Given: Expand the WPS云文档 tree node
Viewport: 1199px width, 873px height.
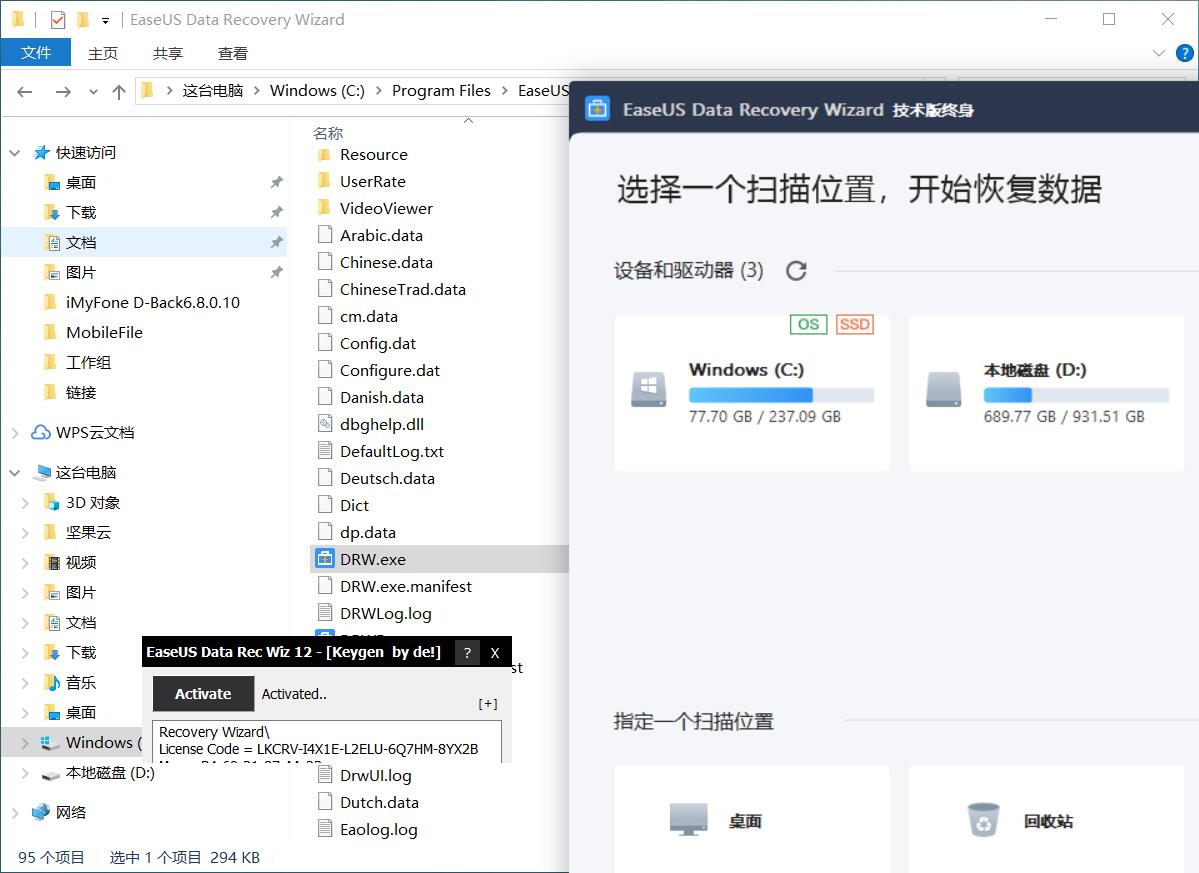Looking at the screenshot, I should tap(15, 433).
